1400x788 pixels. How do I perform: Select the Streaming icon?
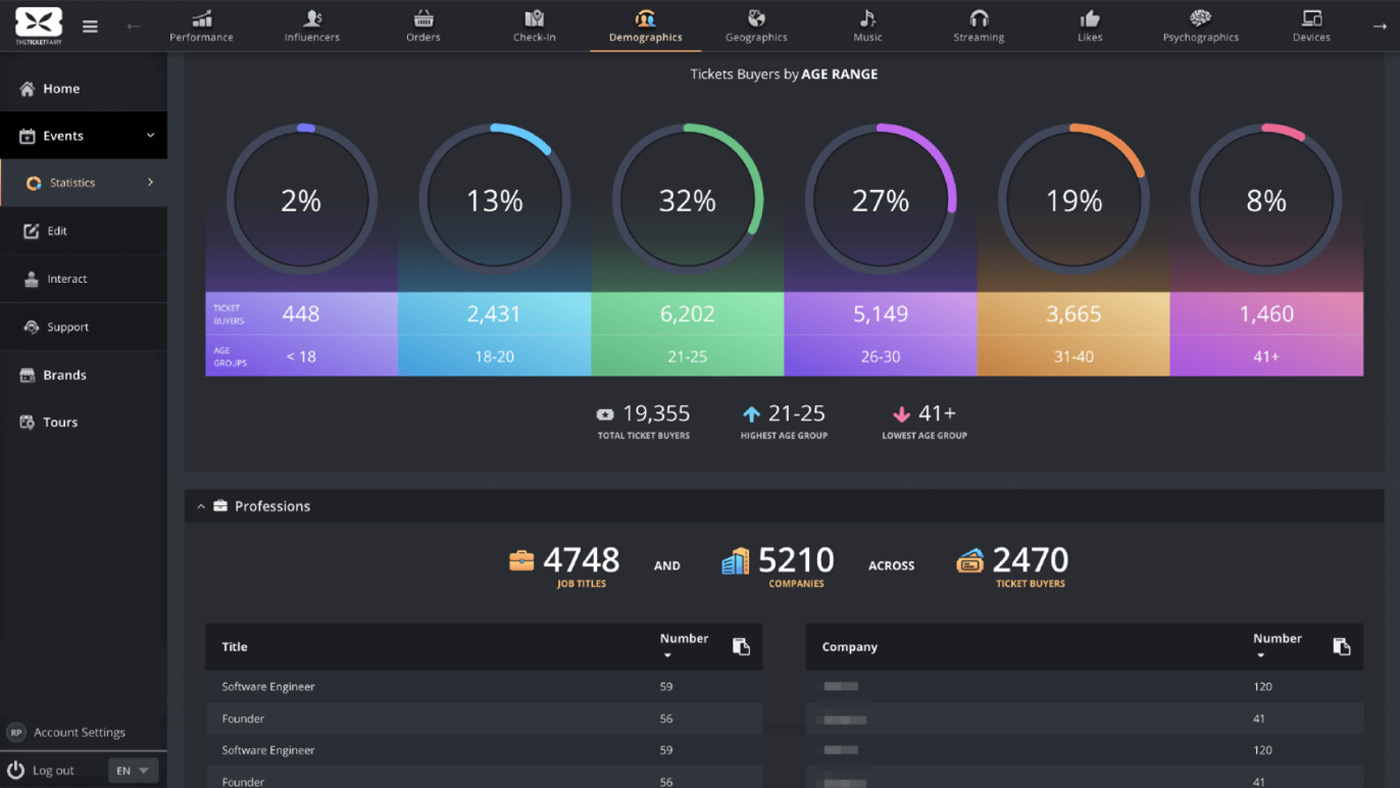tap(978, 25)
